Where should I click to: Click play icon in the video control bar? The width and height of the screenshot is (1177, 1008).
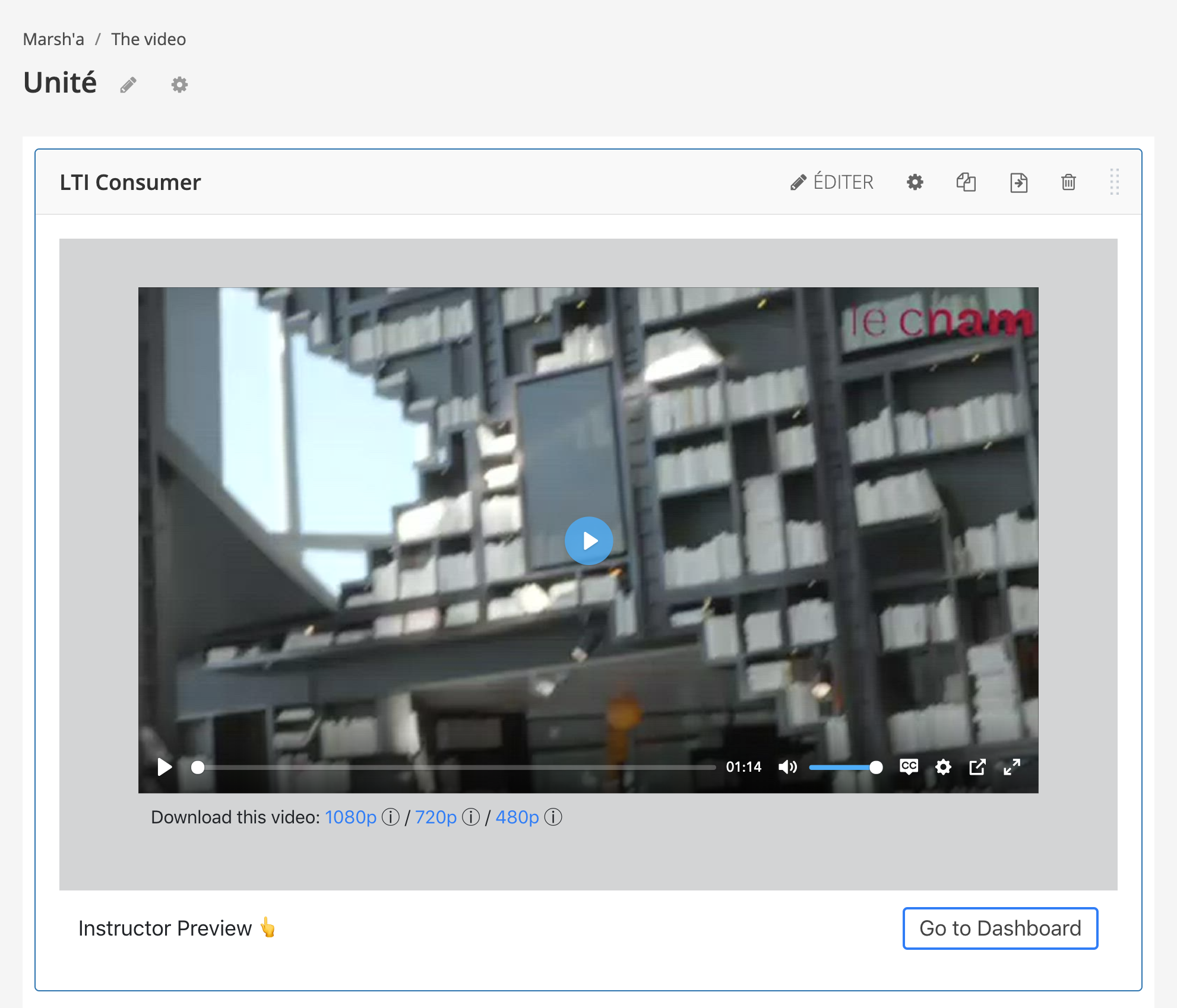164,767
